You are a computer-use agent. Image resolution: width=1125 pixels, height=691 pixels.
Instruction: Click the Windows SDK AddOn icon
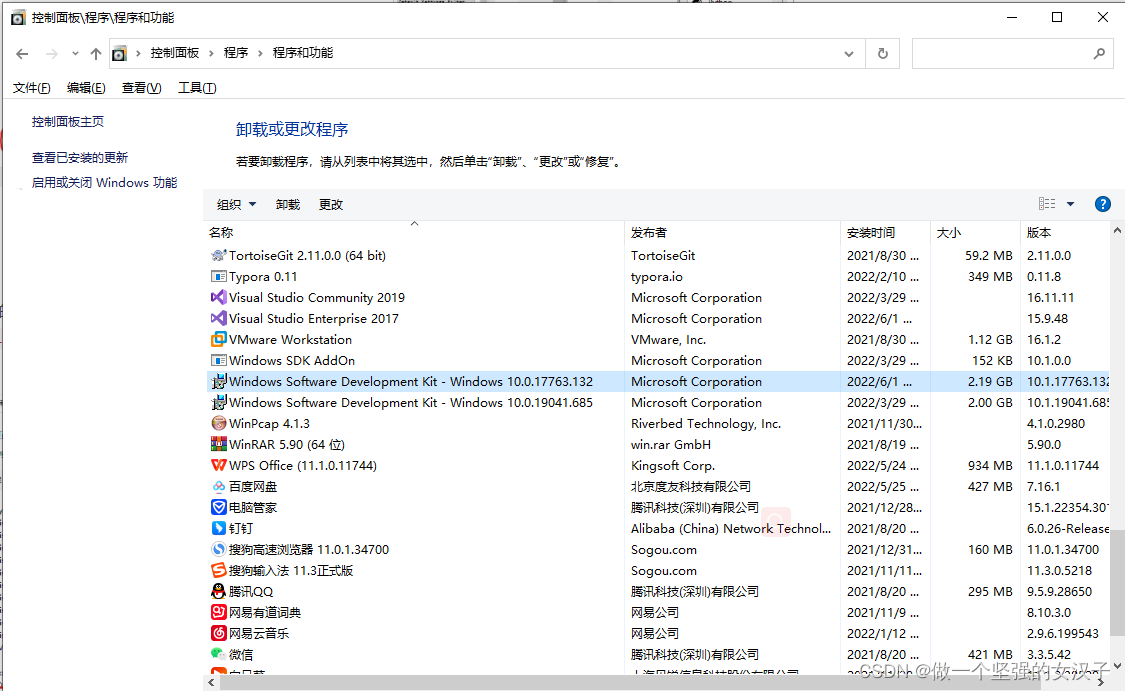coord(219,360)
